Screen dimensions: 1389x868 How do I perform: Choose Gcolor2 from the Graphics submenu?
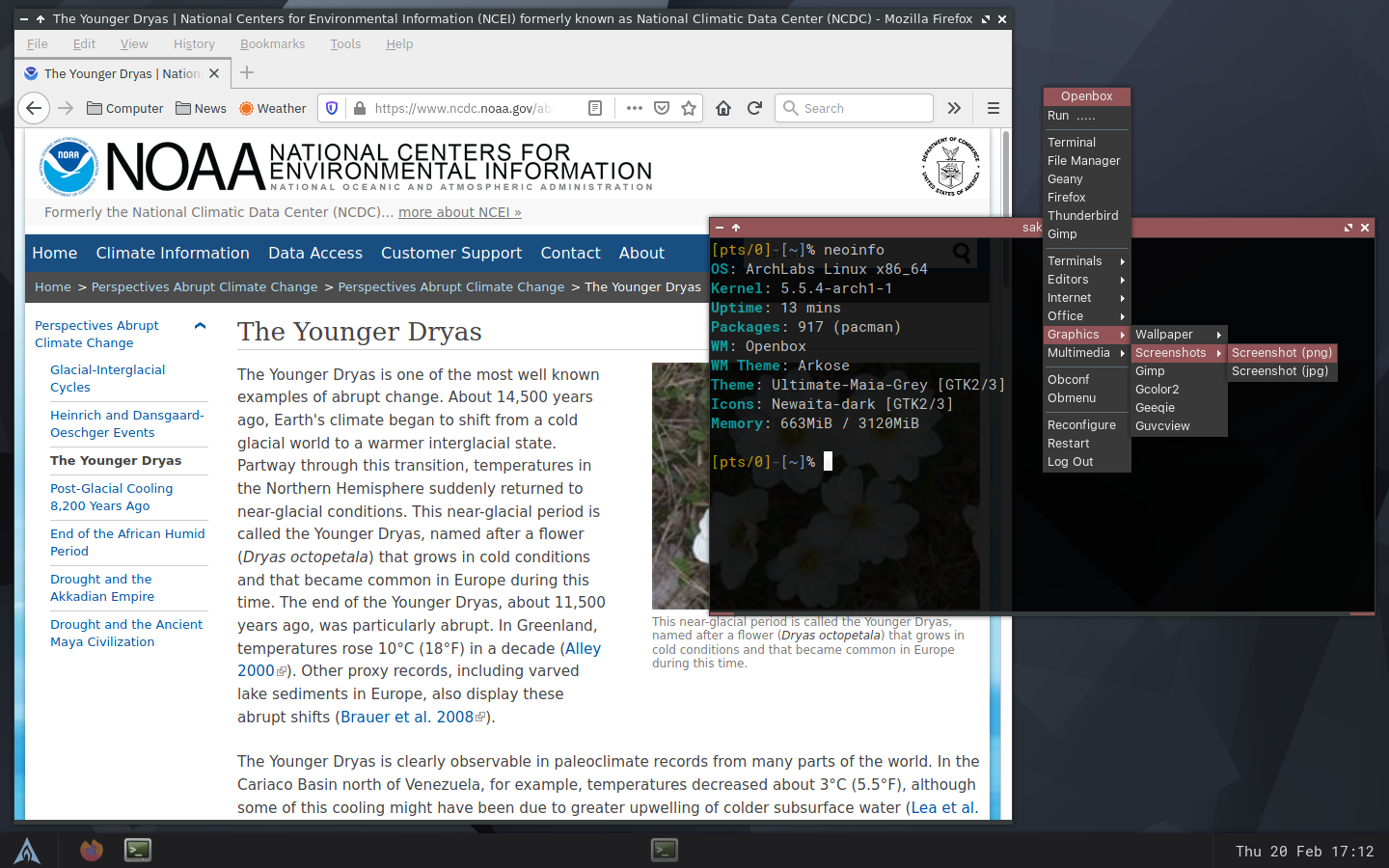[x=1157, y=390]
